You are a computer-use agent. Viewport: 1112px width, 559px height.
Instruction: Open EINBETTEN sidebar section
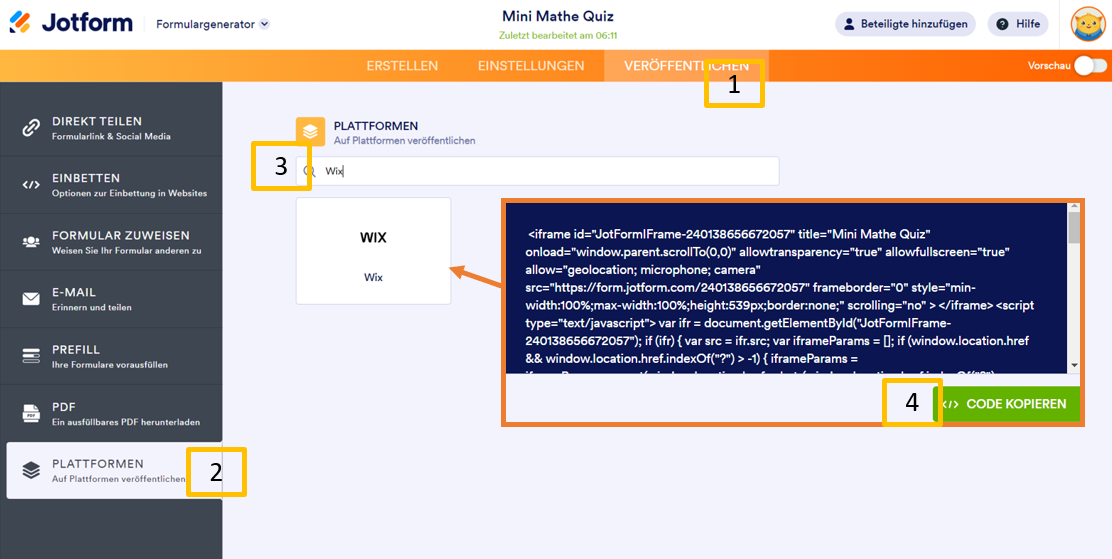click(x=111, y=185)
